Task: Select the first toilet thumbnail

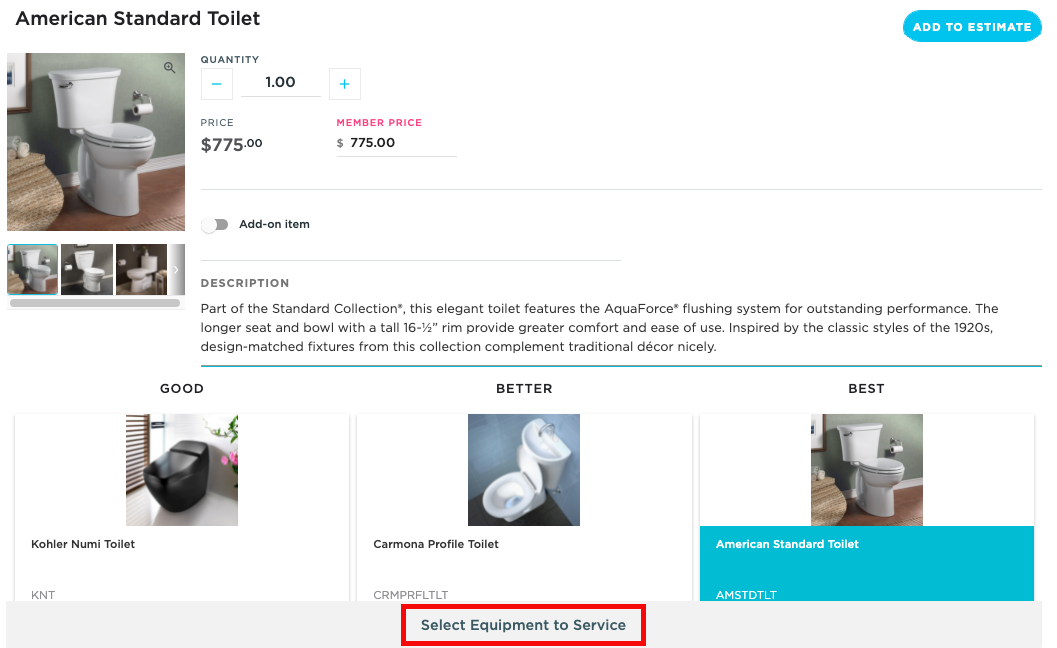Action: [33, 269]
